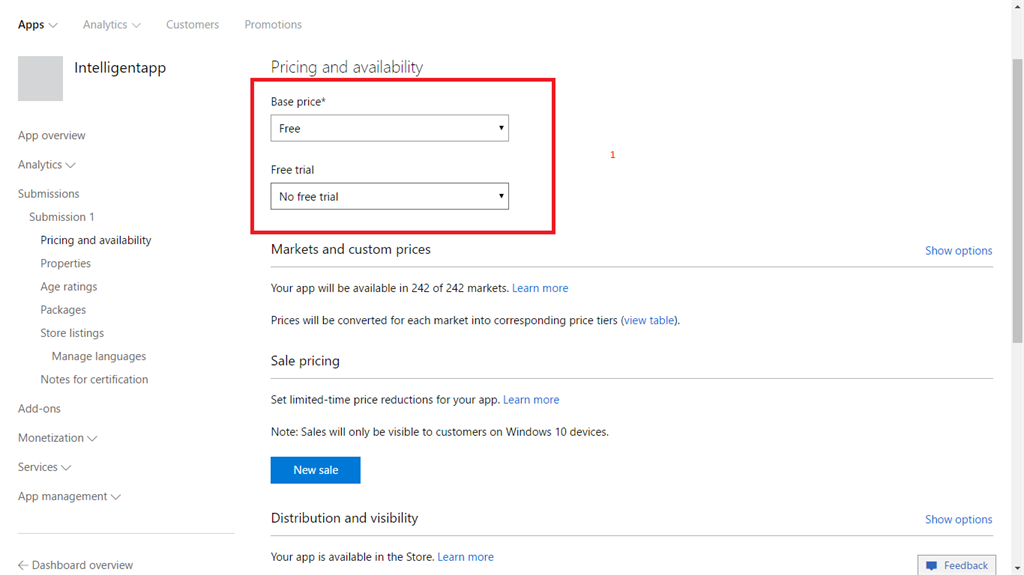Click the New sale button
The width and height of the screenshot is (1024, 575).
315,470
